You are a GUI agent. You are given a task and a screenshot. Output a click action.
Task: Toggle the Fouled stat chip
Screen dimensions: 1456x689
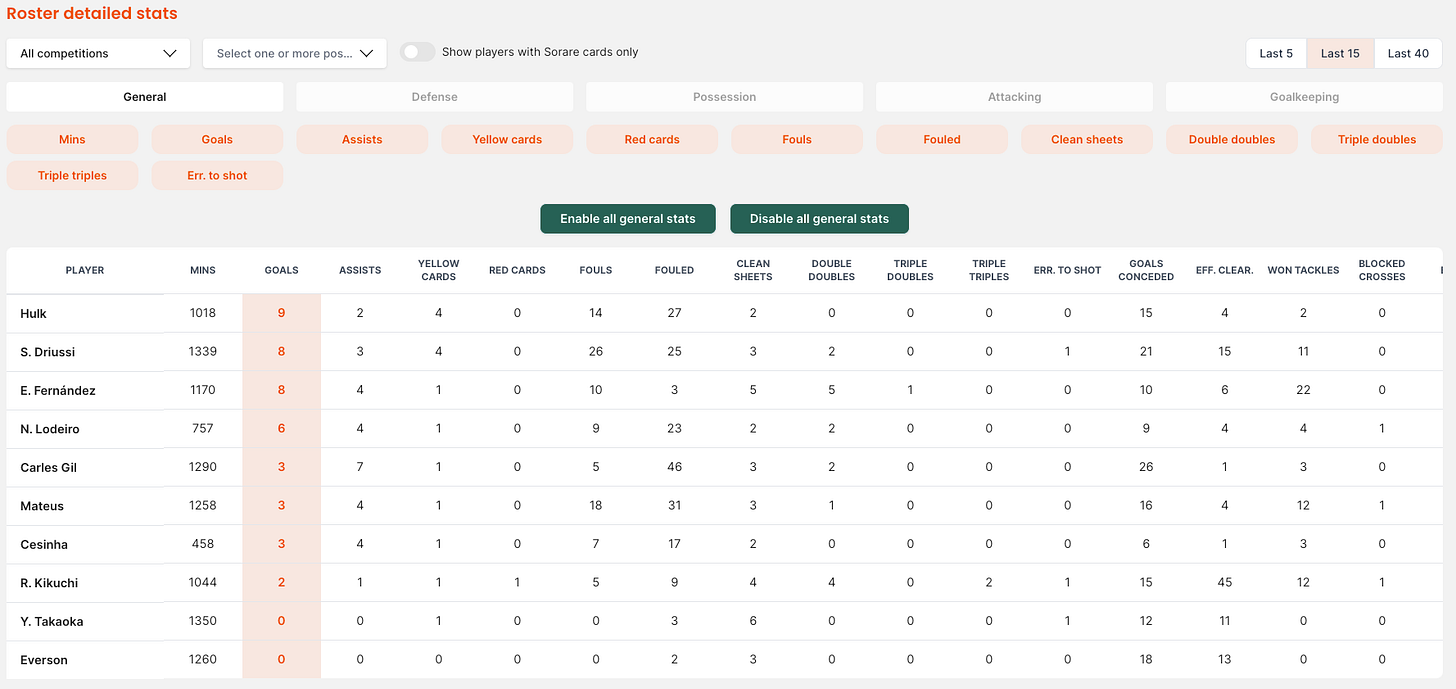(942, 139)
